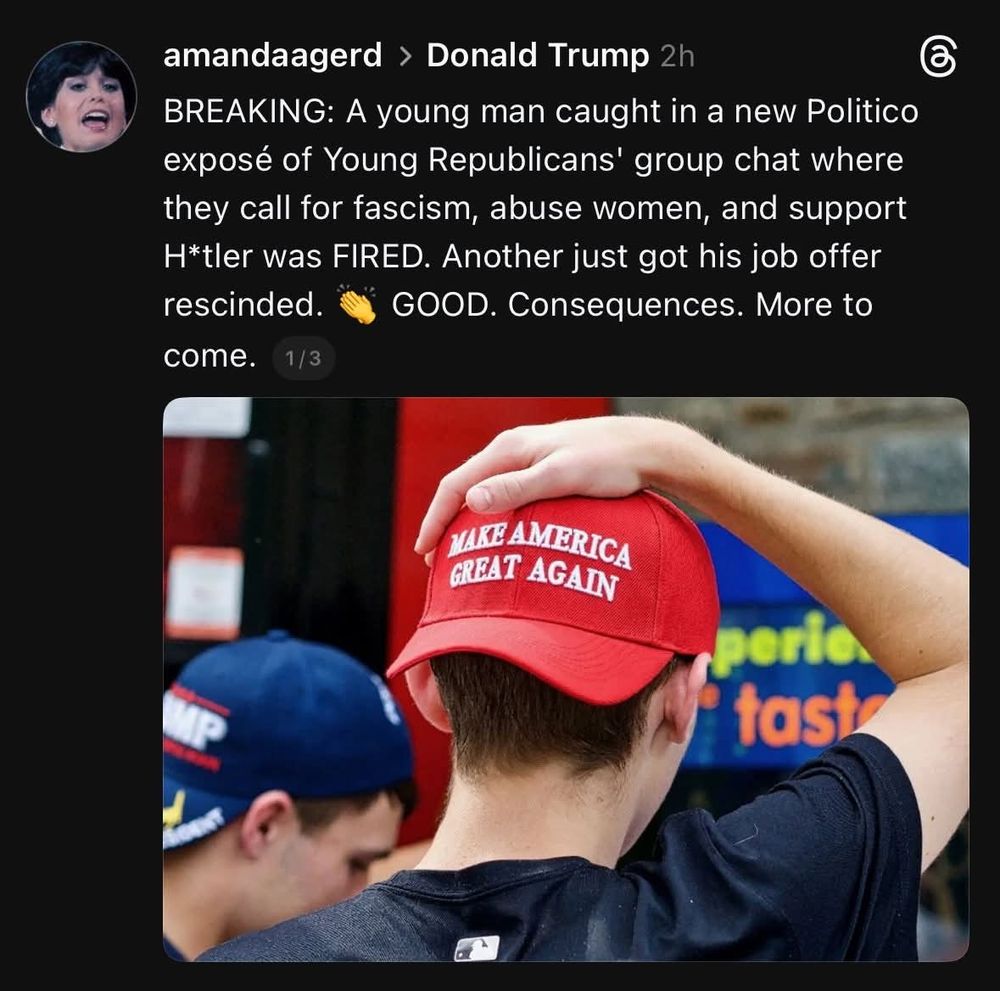This screenshot has height=991, width=1000.
Task: Click the word Politico in the post
Action: (862, 112)
